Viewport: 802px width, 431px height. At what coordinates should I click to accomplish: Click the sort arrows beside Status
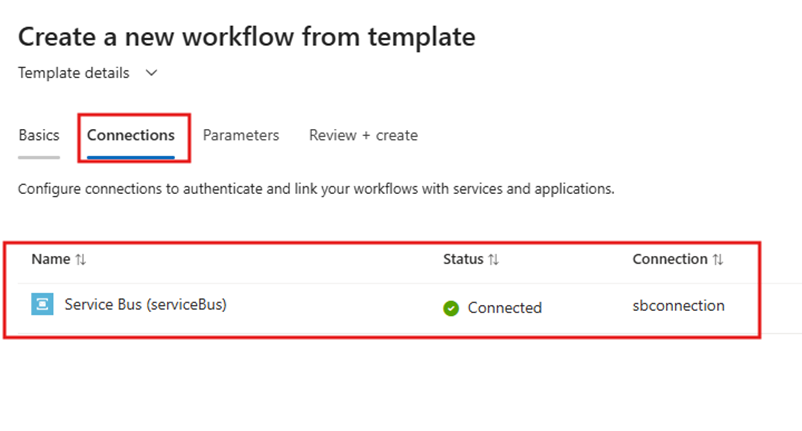[494, 260]
